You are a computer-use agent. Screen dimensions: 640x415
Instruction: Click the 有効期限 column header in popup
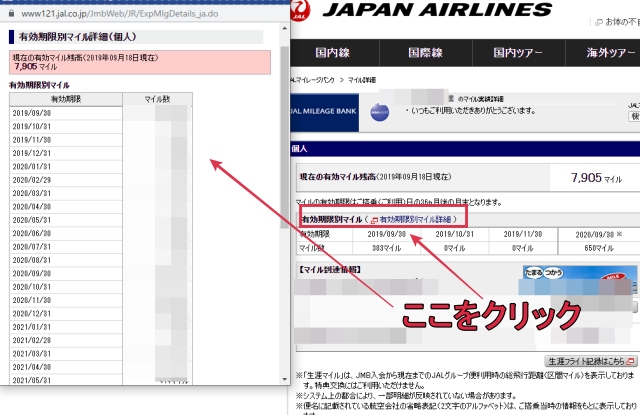64,99
